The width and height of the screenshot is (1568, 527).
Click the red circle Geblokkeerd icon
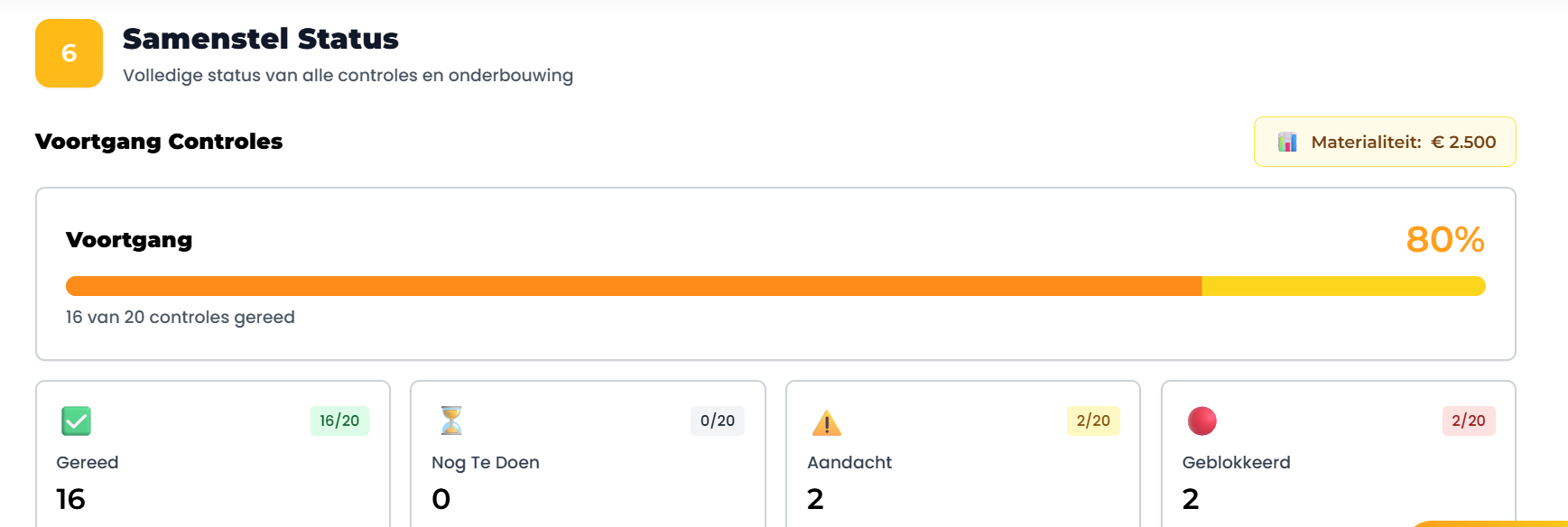pos(1202,421)
